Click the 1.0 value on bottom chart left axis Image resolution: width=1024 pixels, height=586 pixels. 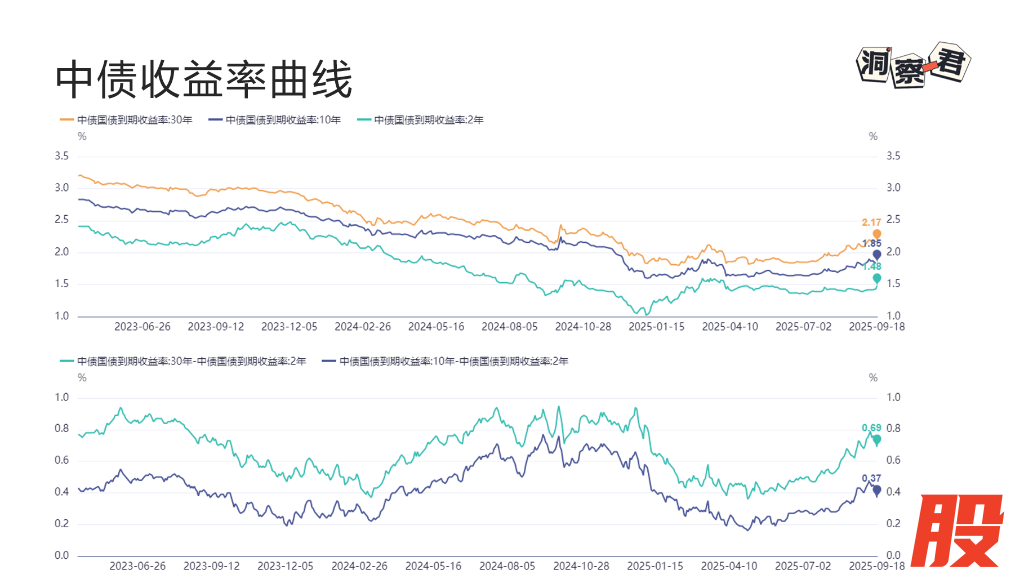click(x=62, y=397)
